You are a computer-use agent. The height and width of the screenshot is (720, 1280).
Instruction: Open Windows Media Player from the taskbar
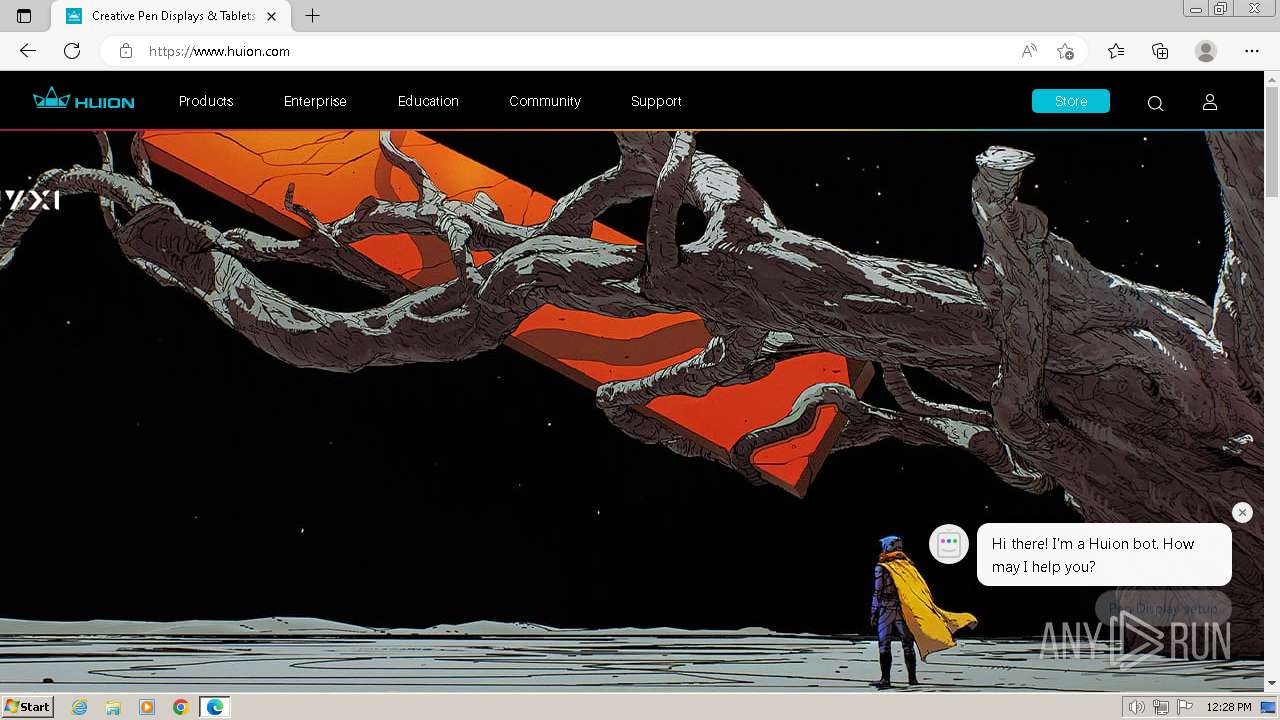(147, 707)
